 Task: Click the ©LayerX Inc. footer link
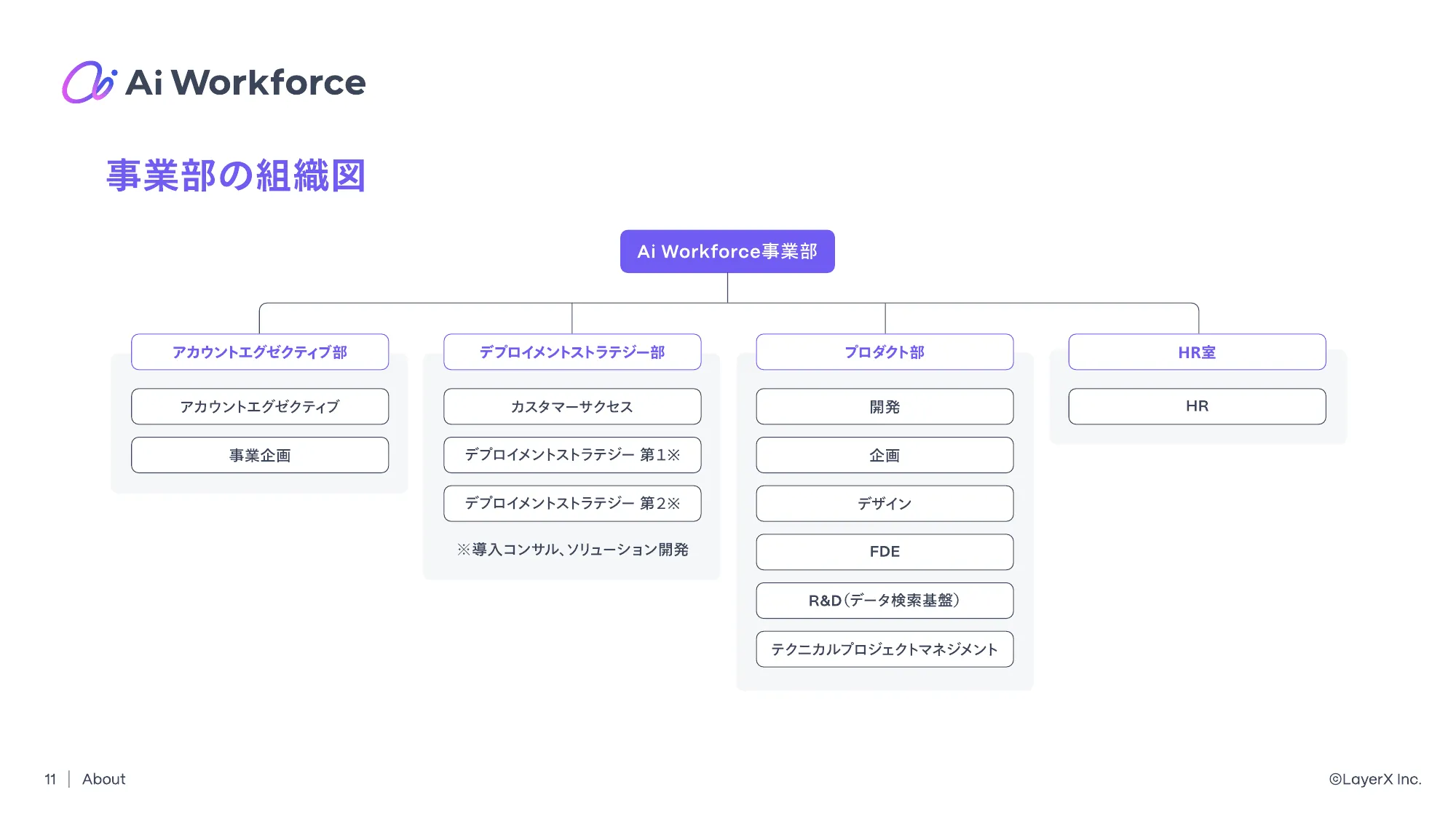pyautogui.click(x=1374, y=779)
